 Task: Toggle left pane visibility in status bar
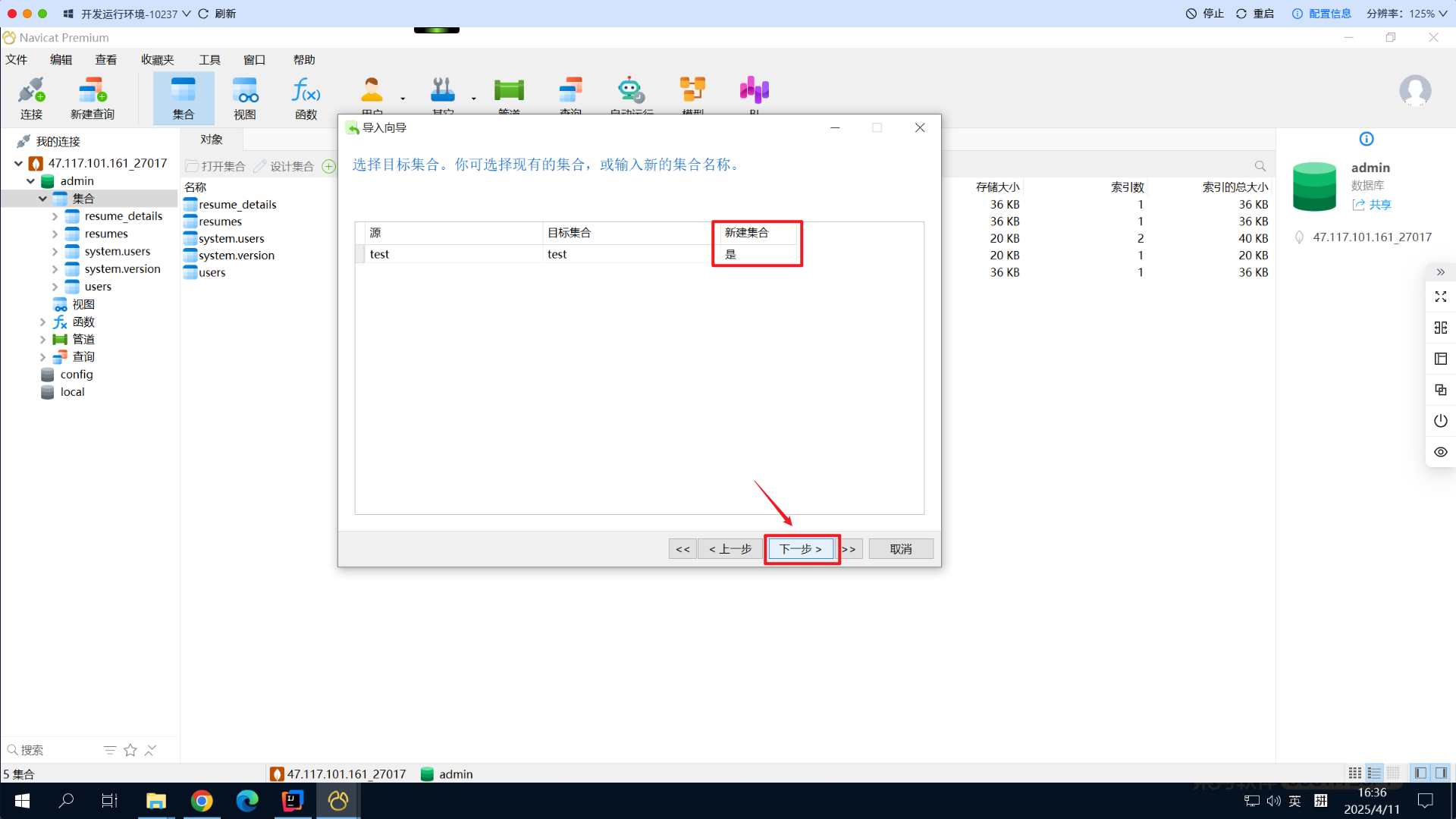[x=1420, y=773]
